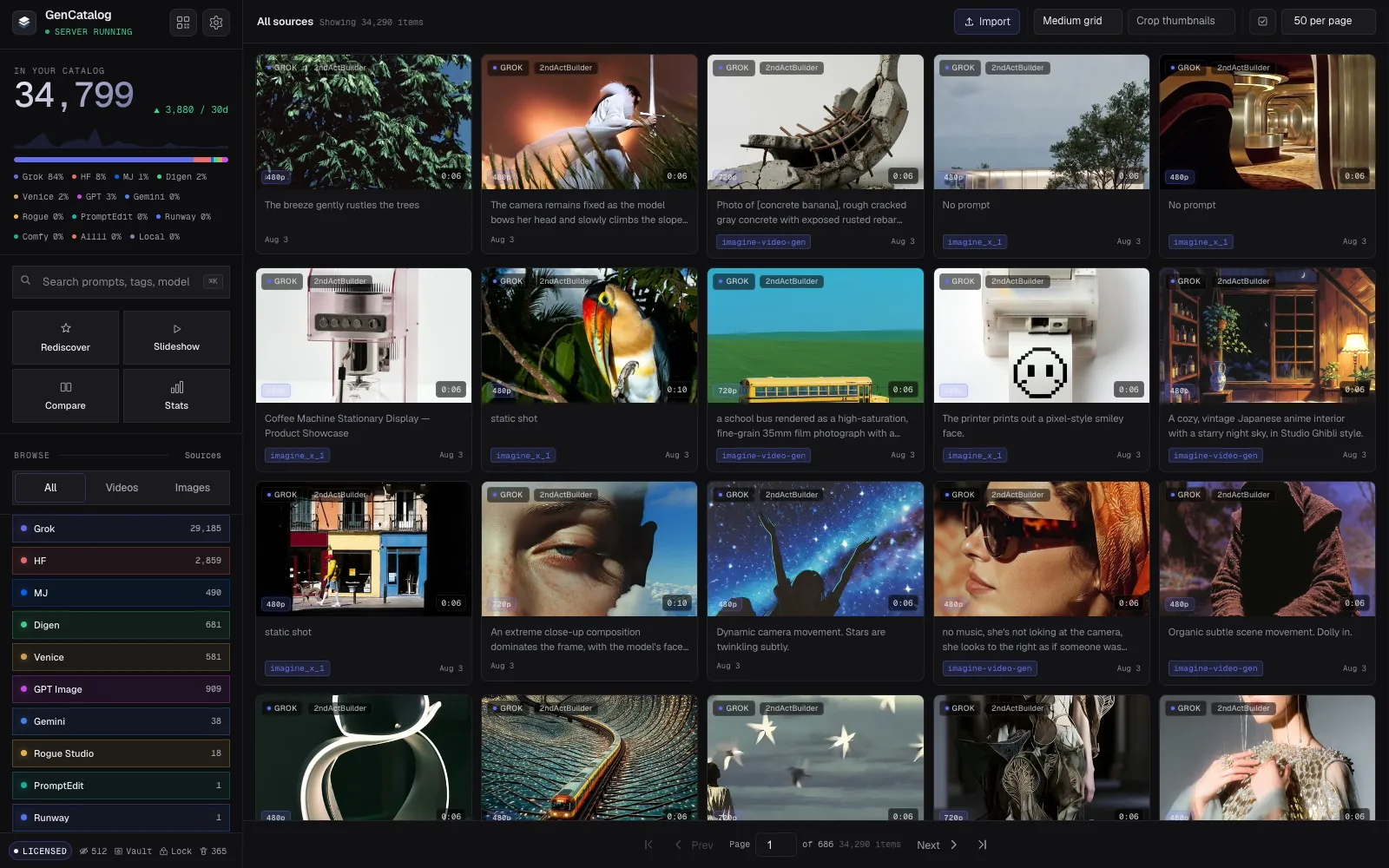The width and height of the screenshot is (1389, 868).
Task: Click the Import button
Action: (x=987, y=22)
